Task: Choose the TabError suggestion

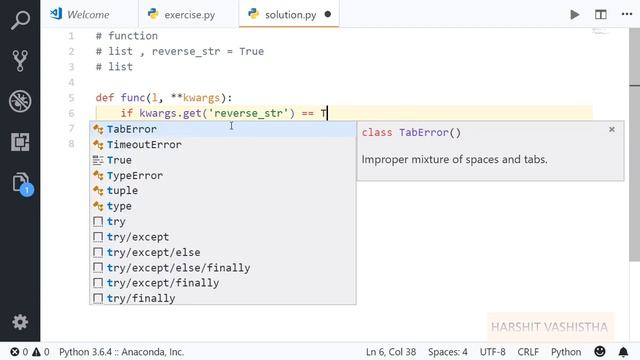Action: pyautogui.click(x=223, y=129)
